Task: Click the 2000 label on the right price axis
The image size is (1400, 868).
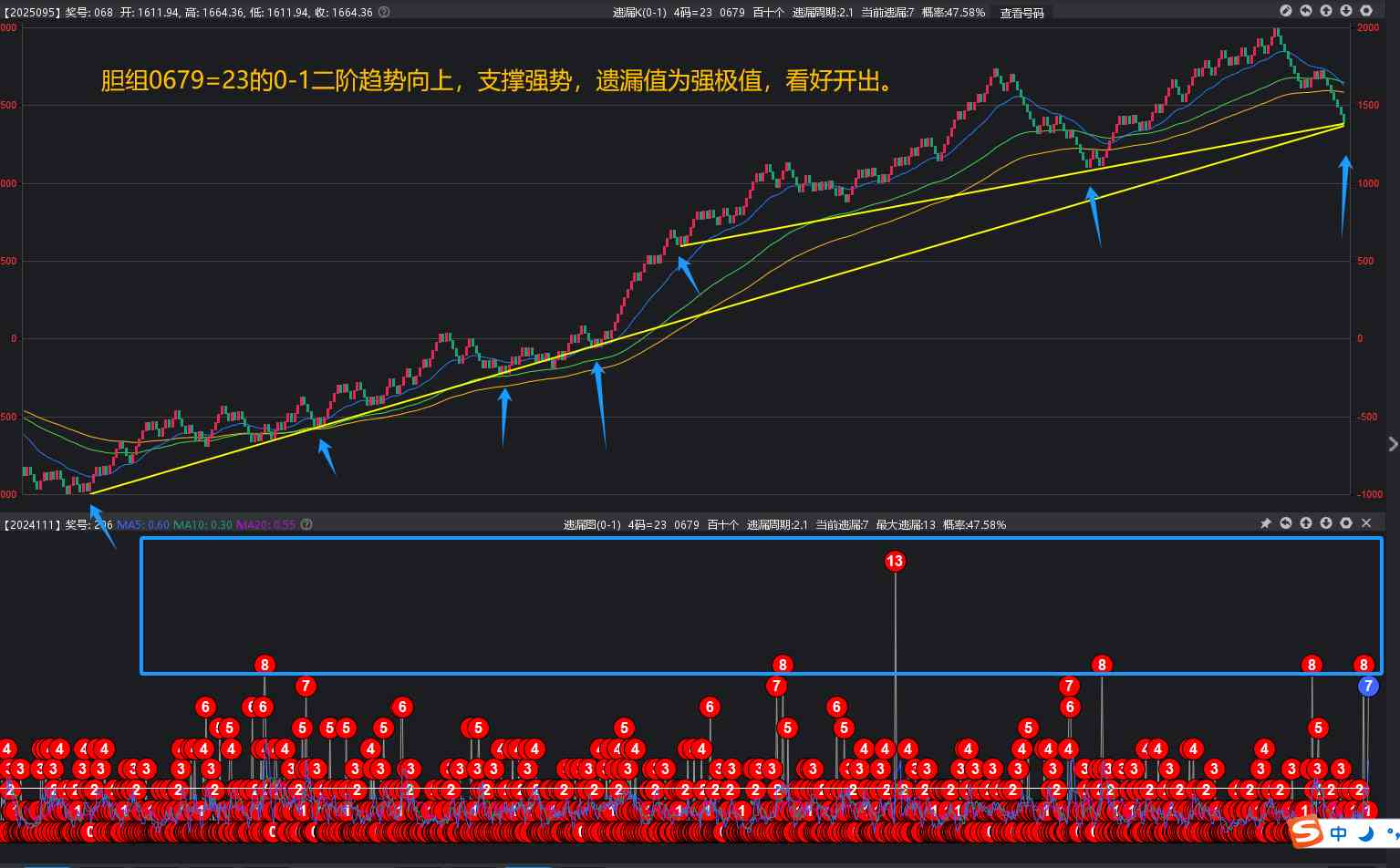Action: (1368, 27)
